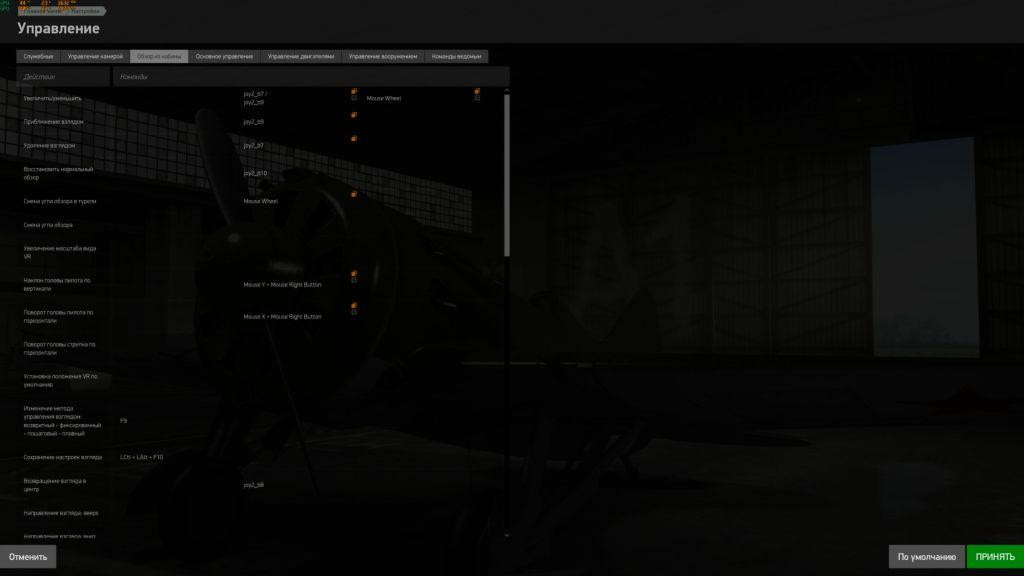Image resolution: width=1024 pixels, height=576 pixels.
Task: Click the Действия search field
Action: (x=63, y=76)
